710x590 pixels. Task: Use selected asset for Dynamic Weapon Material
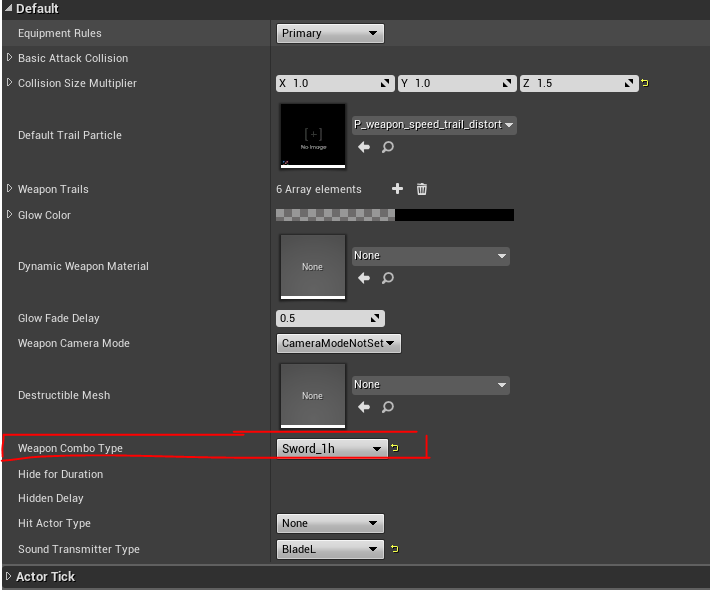click(364, 278)
